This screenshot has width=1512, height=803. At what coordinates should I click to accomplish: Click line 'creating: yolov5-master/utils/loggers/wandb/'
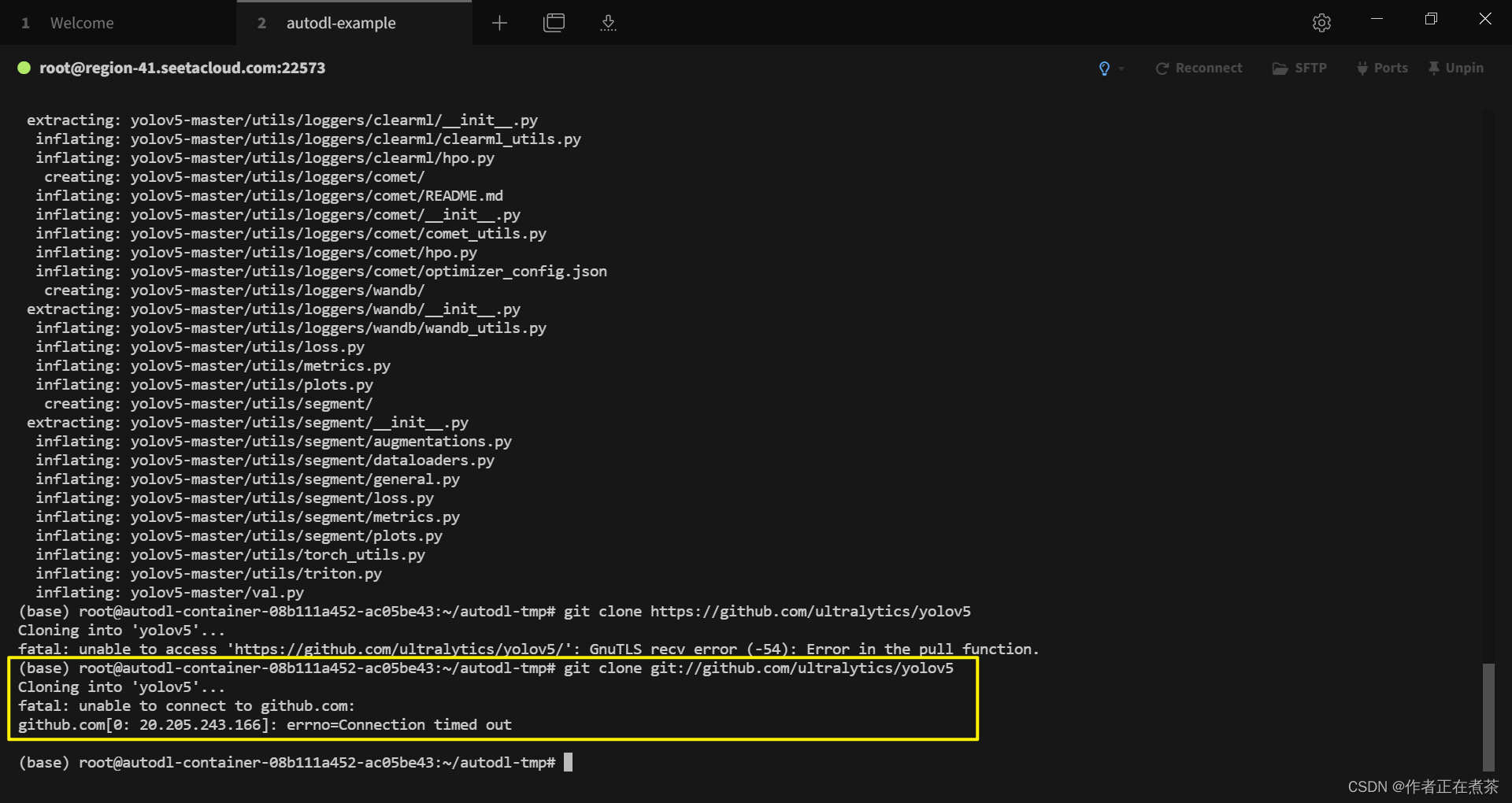[235, 290]
